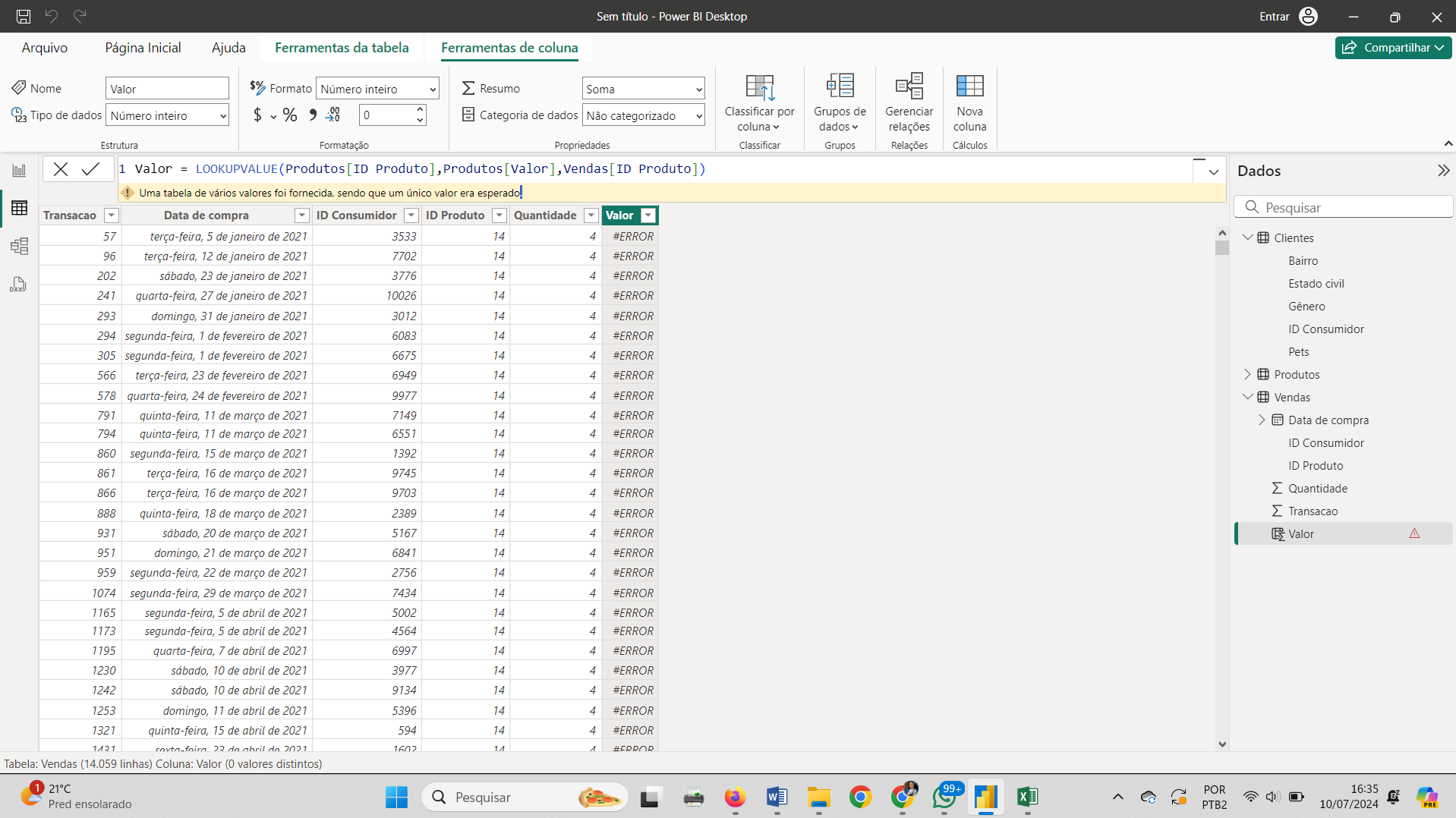Open Model view sidebar icon

19,246
